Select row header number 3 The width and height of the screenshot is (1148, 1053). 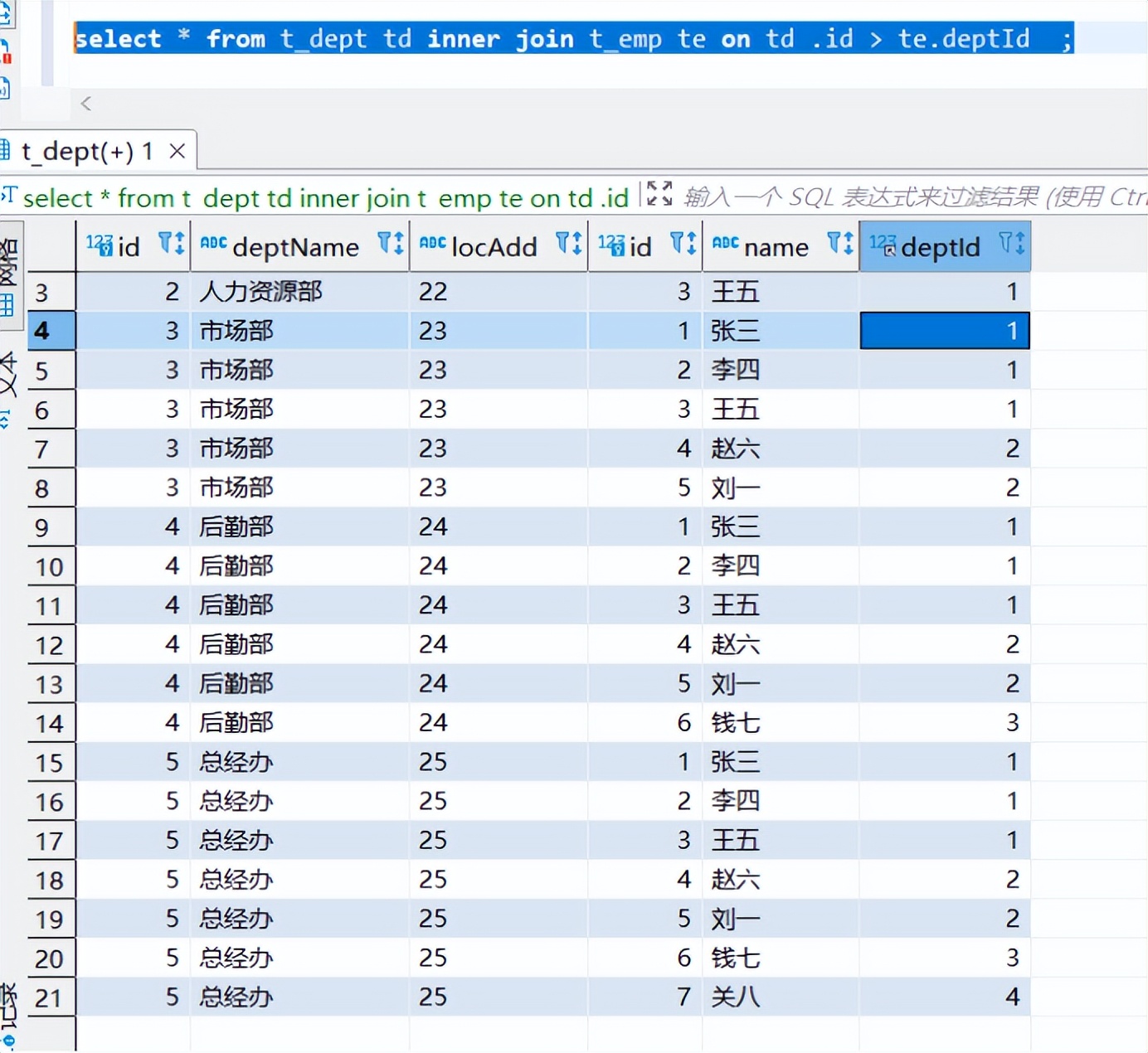(x=51, y=292)
